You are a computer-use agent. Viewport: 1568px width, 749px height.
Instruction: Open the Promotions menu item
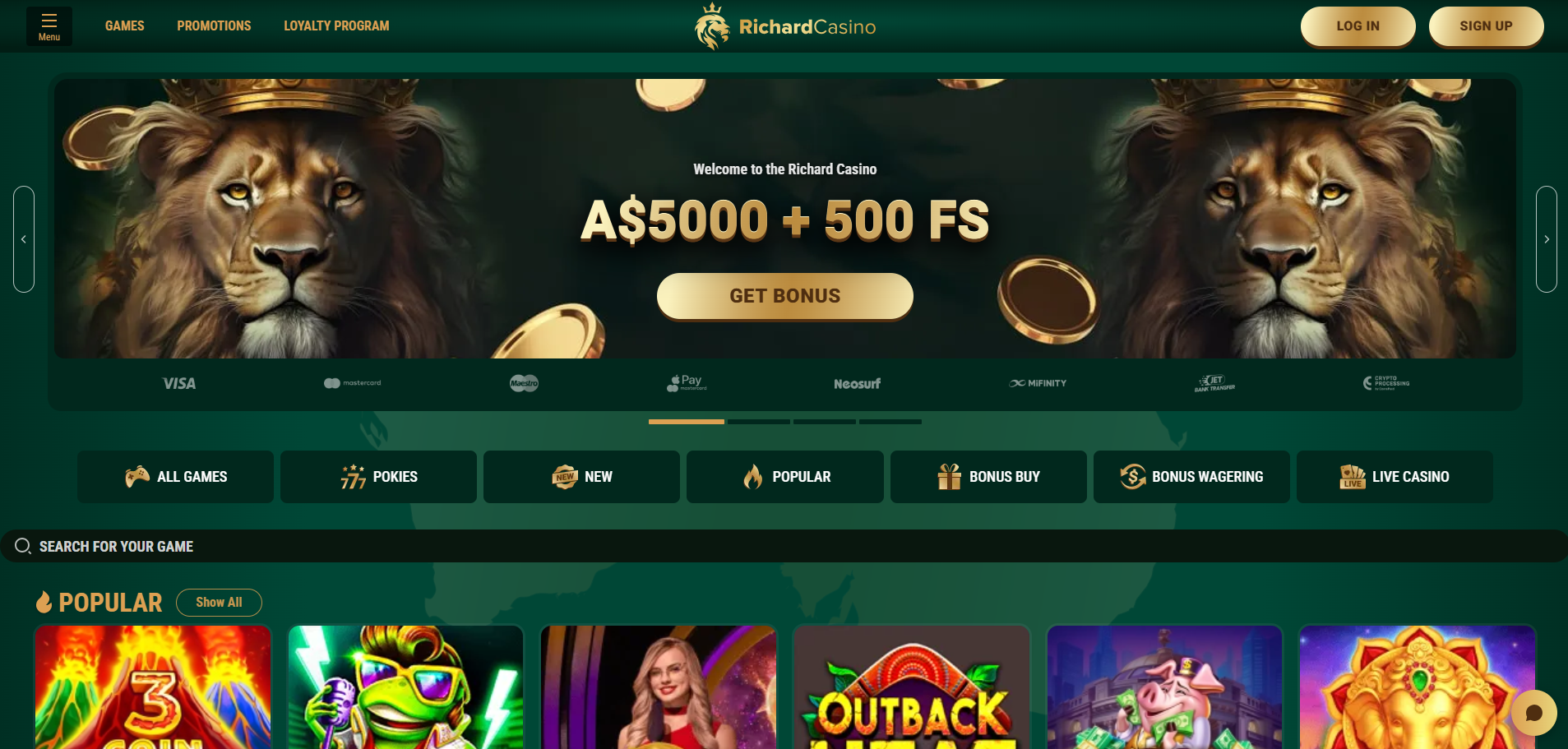[x=214, y=26]
